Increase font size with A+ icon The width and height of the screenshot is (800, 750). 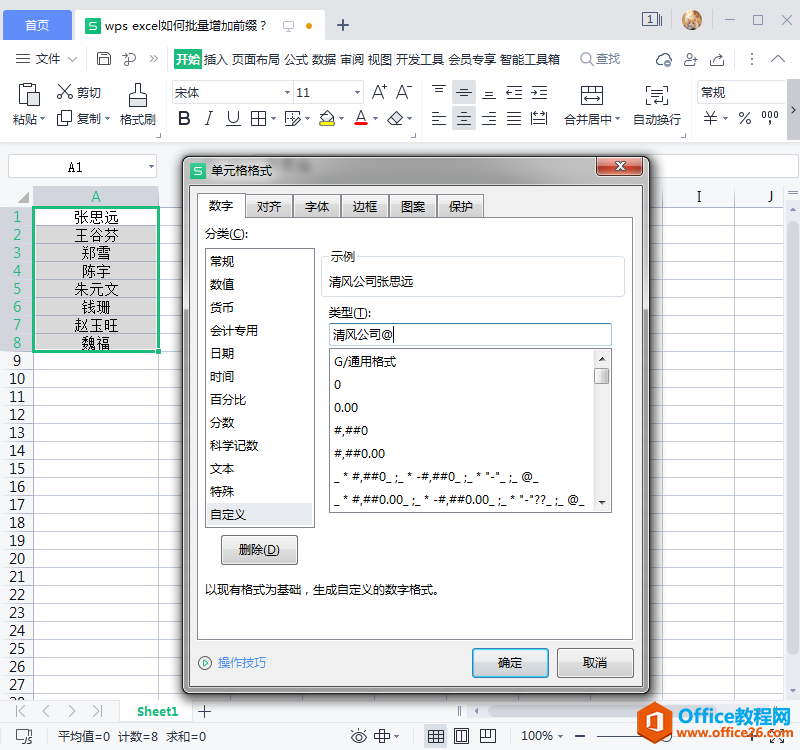pos(379,92)
